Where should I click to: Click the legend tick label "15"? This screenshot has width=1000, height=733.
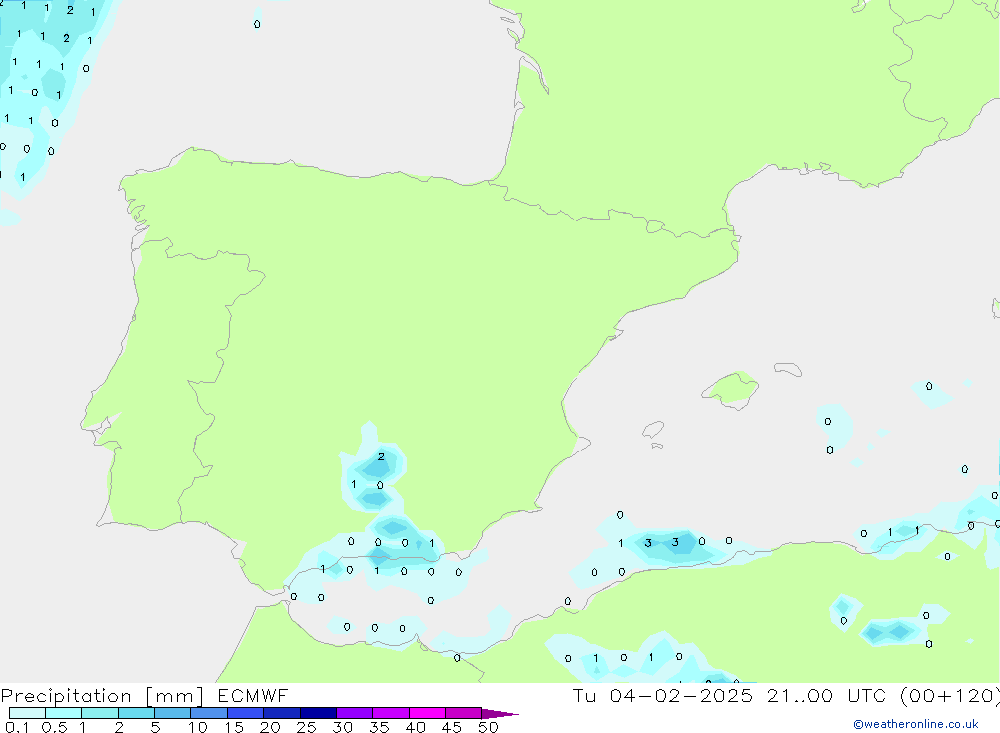pos(234,727)
